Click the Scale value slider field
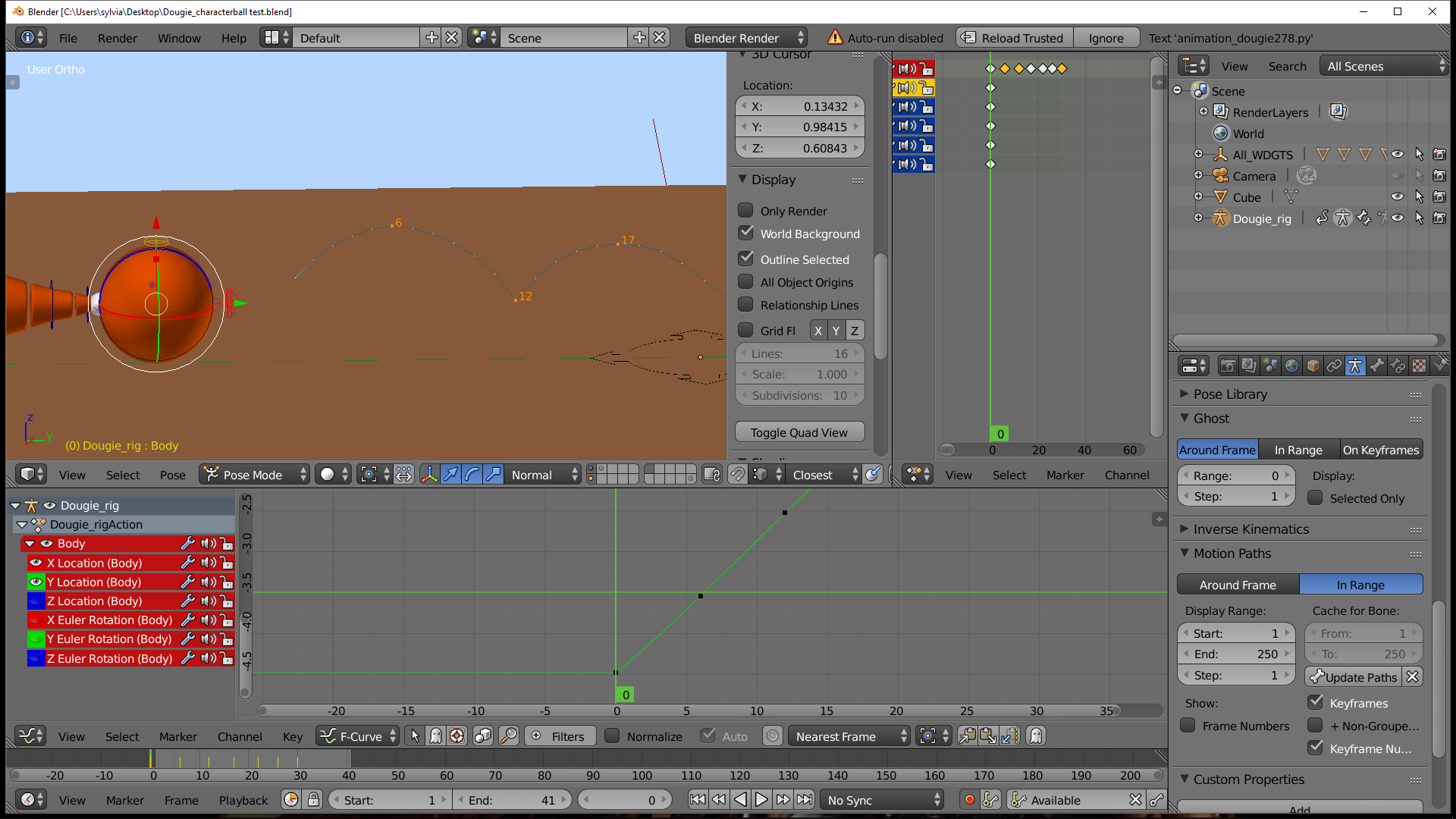The image size is (1456, 819). pos(799,375)
